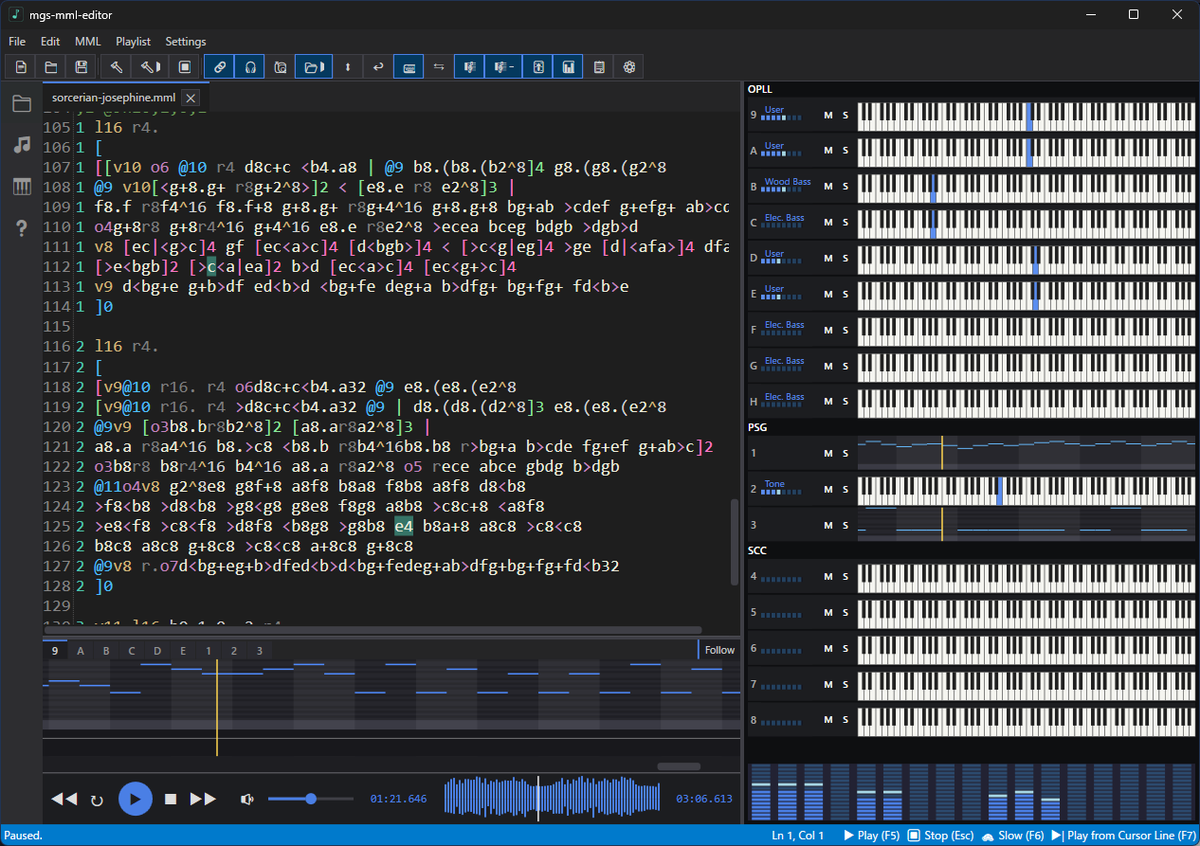The image size is (1200, 846).
Task: Fast forward with the double-right arrow button
Action: (203, 799)
